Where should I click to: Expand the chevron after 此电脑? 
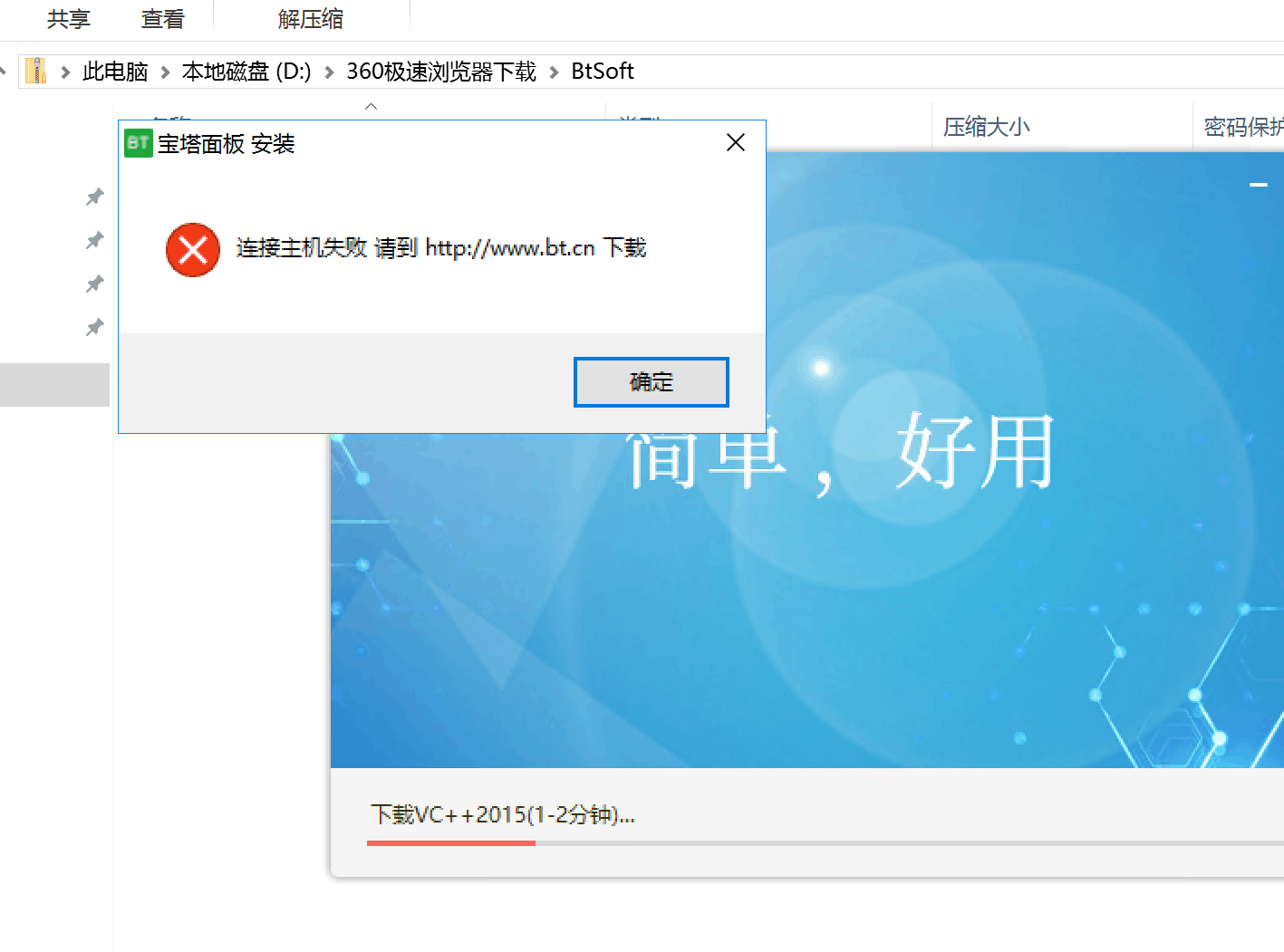tap(165, 72)
